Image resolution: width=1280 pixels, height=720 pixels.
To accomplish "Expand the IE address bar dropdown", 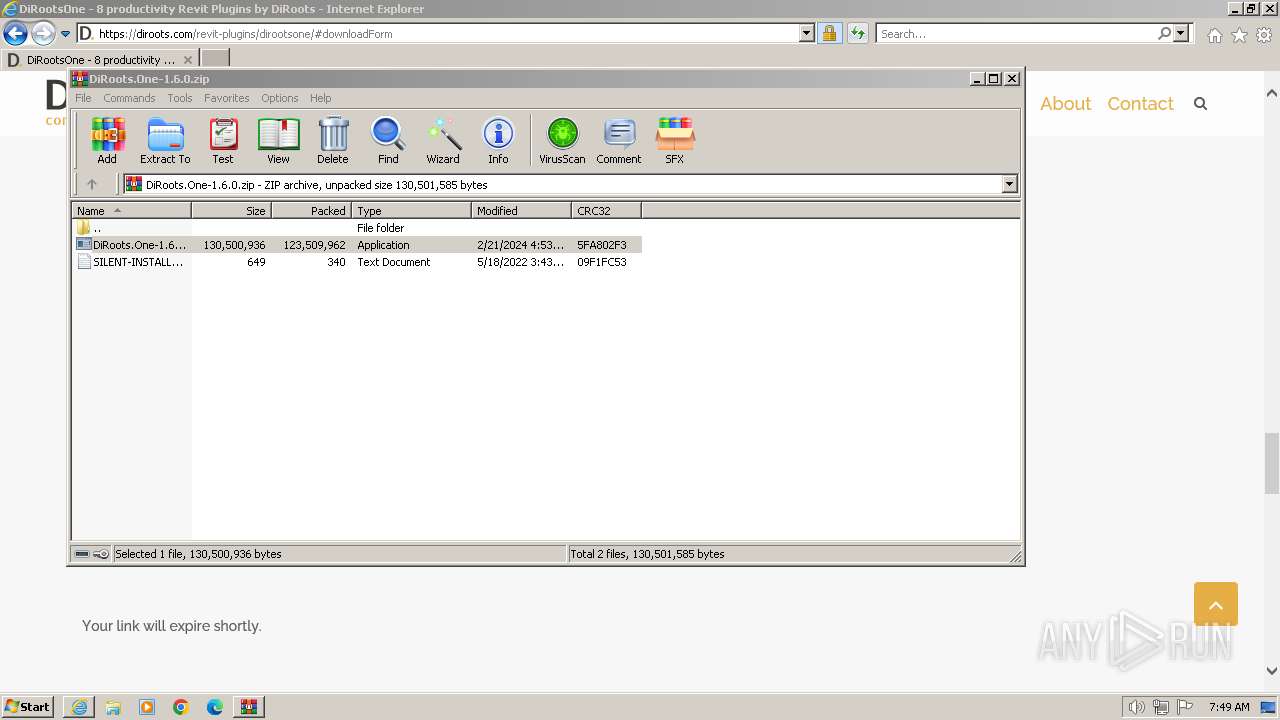I will [x=807, y=34].
